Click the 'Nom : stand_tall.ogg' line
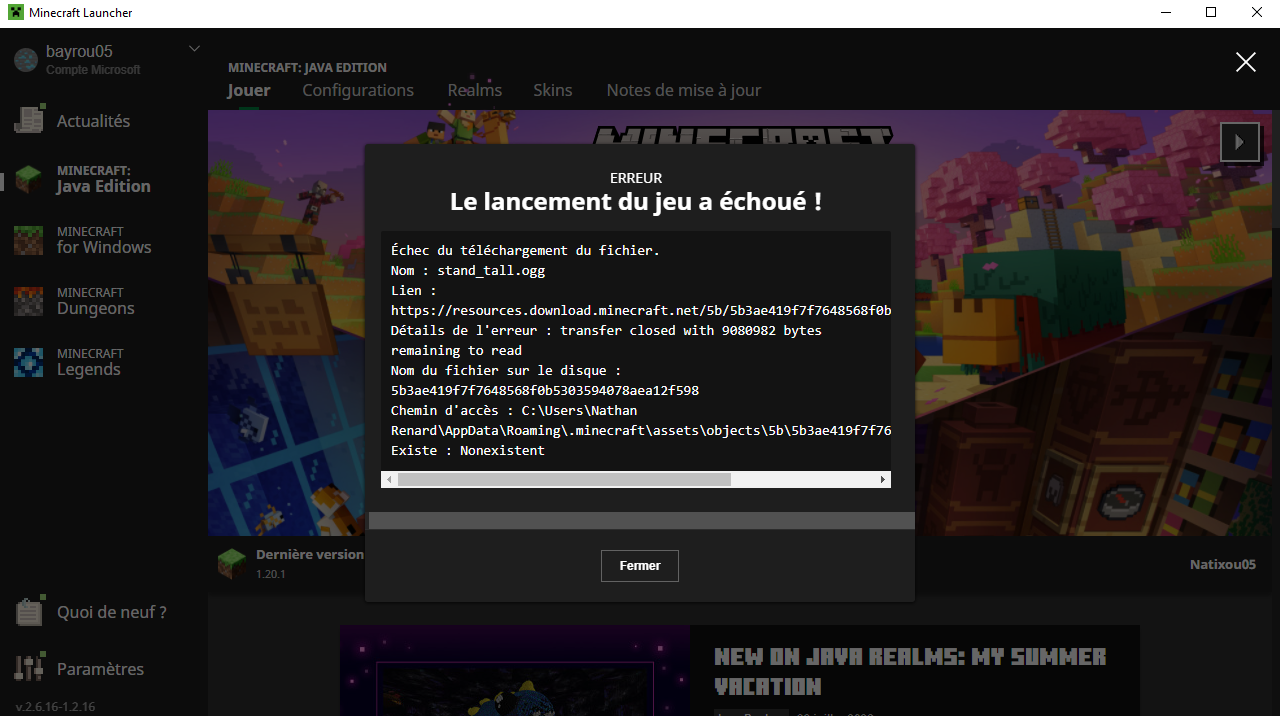The width and height of the screenshot is (1280, 716). point(468,270)
